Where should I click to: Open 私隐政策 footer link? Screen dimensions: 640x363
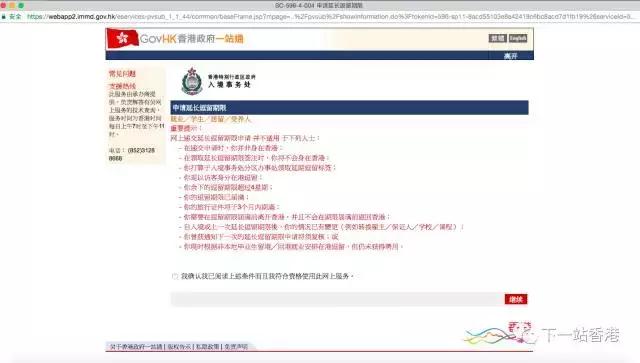pos(207,347)
